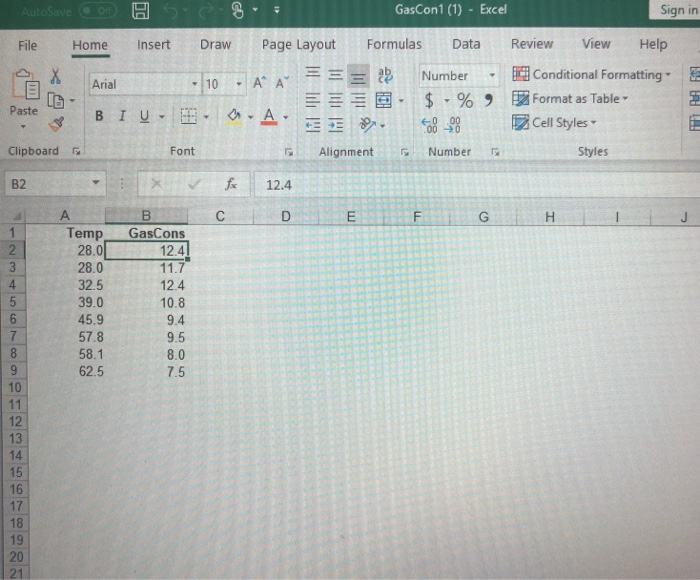Viewport: 700px width, 580px height.
Task: Open the Arial font name dropdown
Action: tap(195, 84)
